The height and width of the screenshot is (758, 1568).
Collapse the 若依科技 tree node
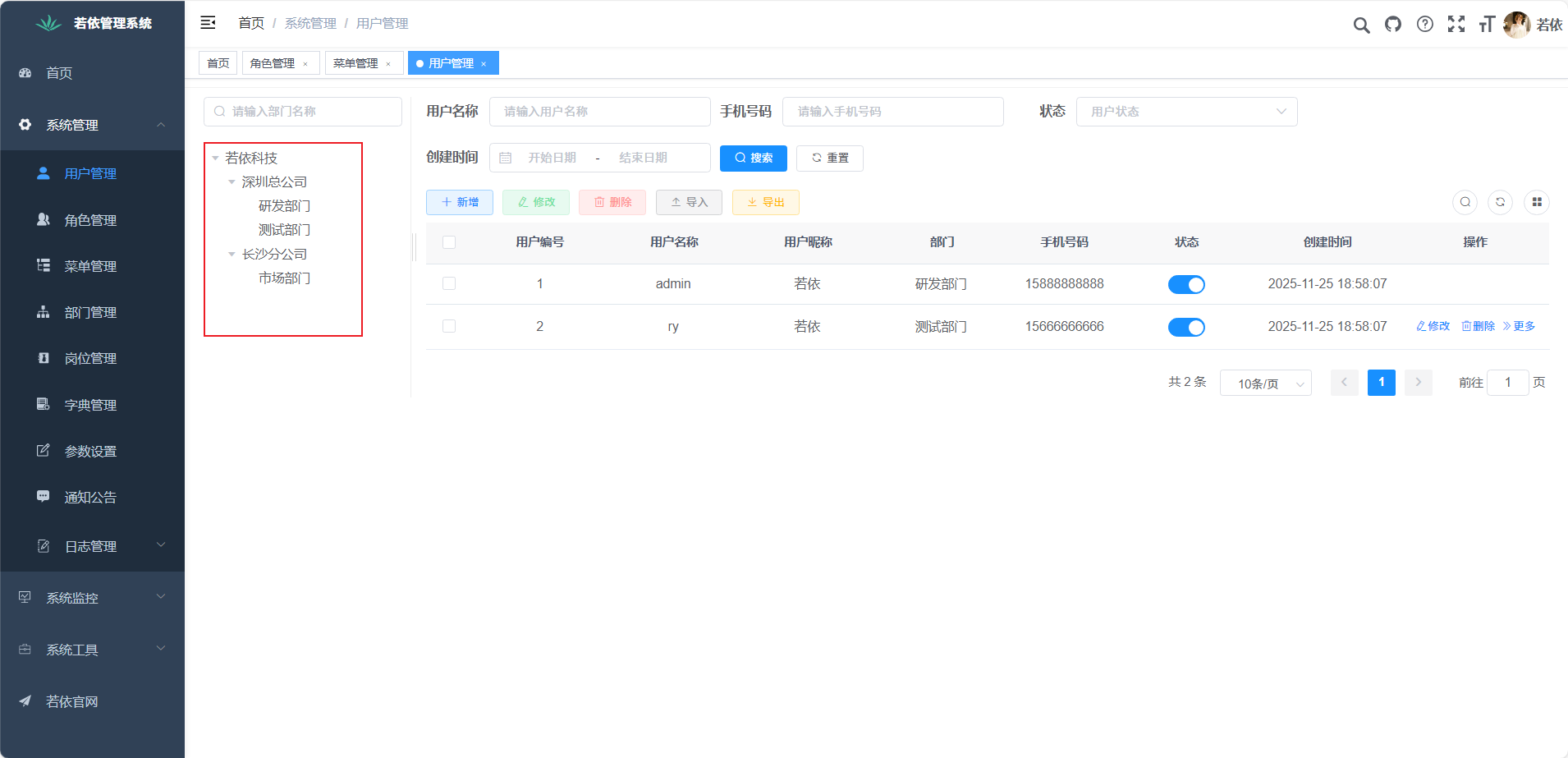(x=215, y=158)
